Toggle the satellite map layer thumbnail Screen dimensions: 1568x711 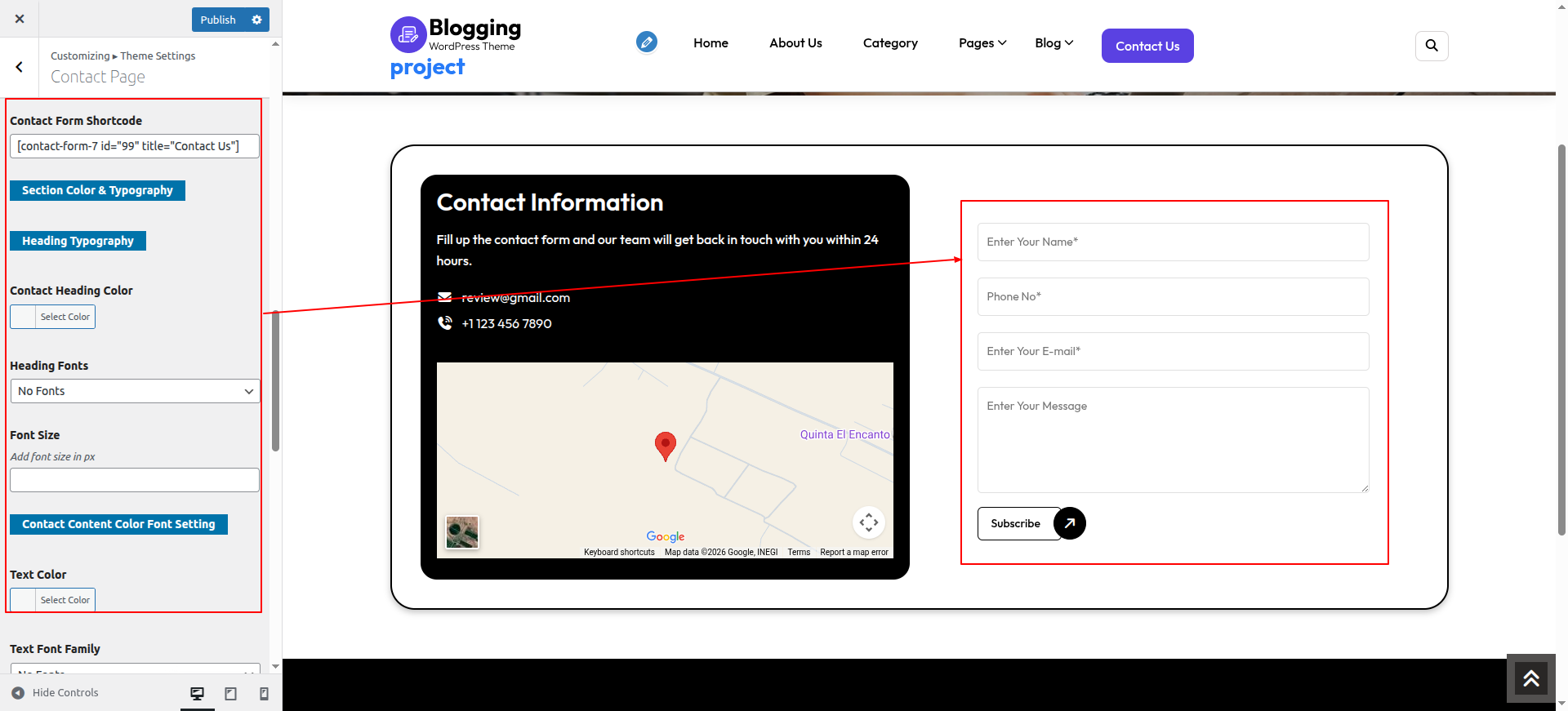tap(462, 532)
